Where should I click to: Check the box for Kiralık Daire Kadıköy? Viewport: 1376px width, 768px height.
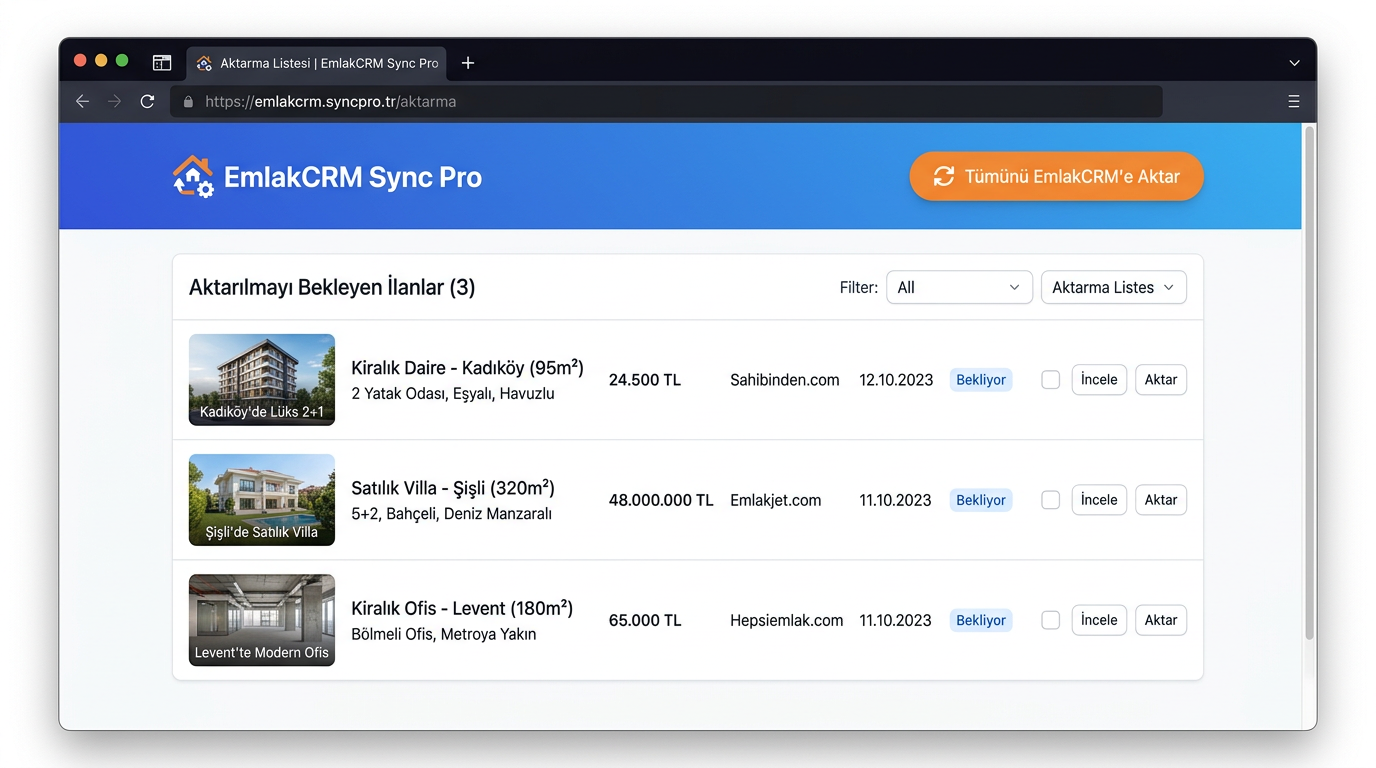tap(1050, 380)
